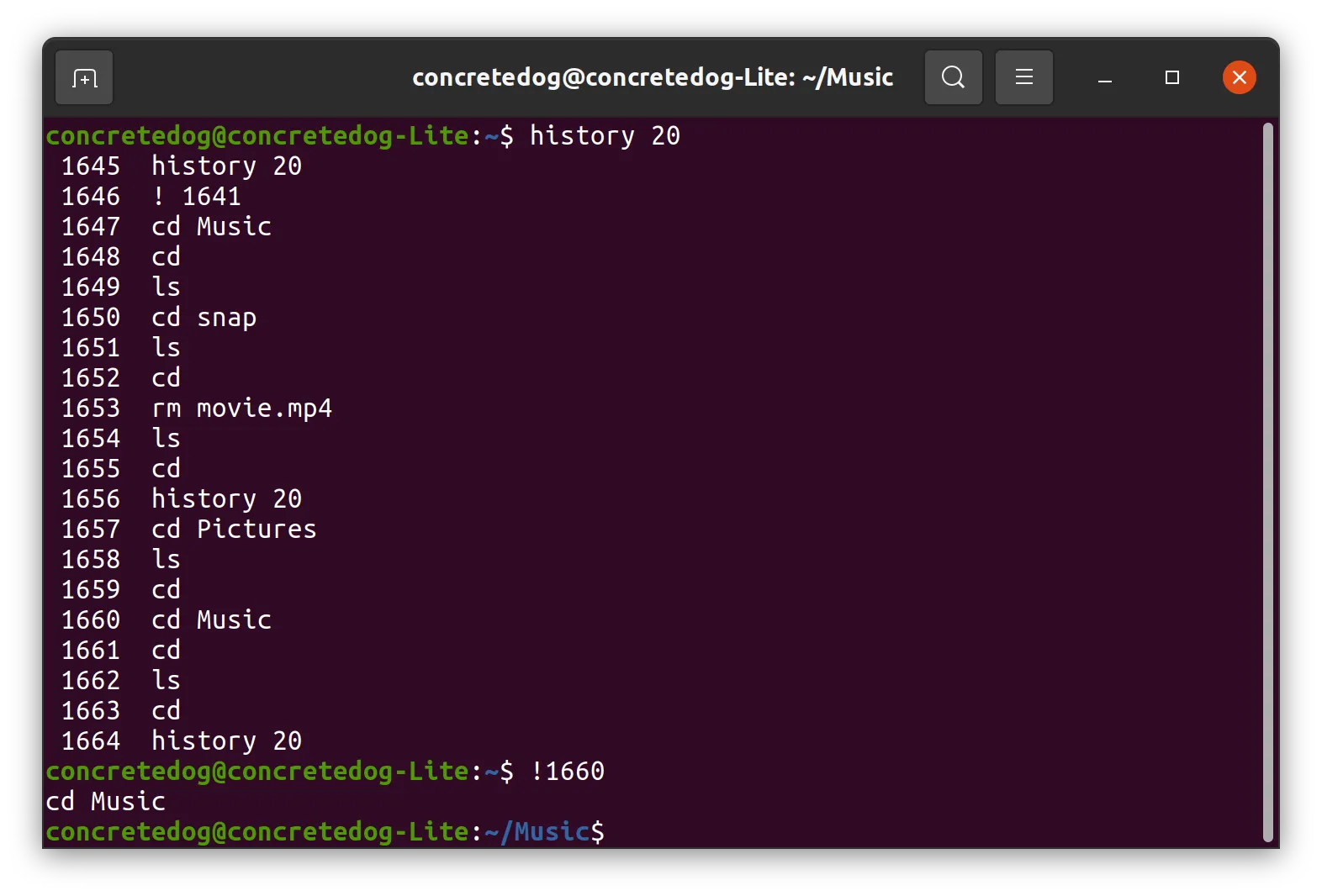Screen dimensions: 1322x896
Task: Click history line 1661 'cd'
Action: 121,651
